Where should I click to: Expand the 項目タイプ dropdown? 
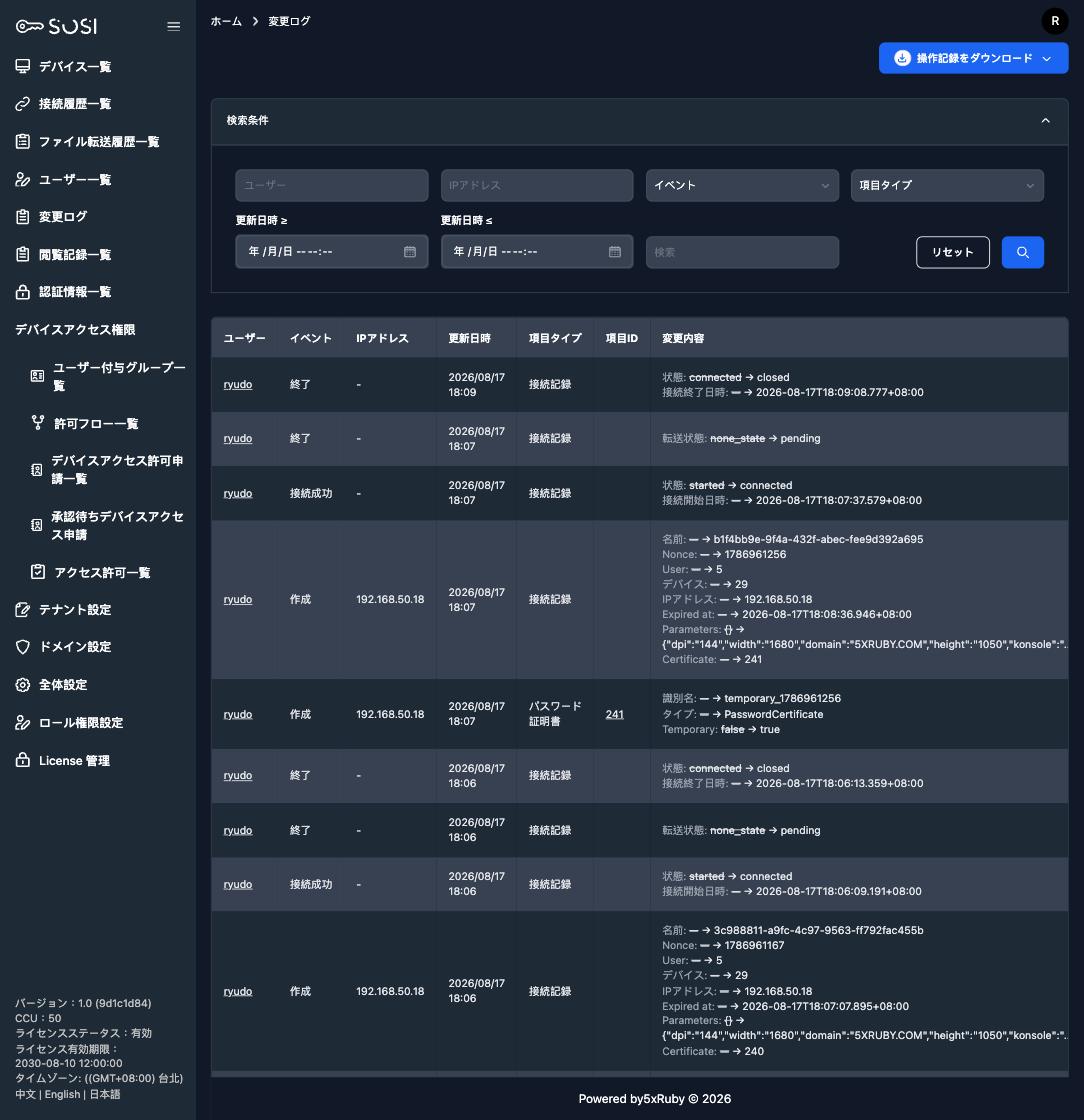pos(947,186)
